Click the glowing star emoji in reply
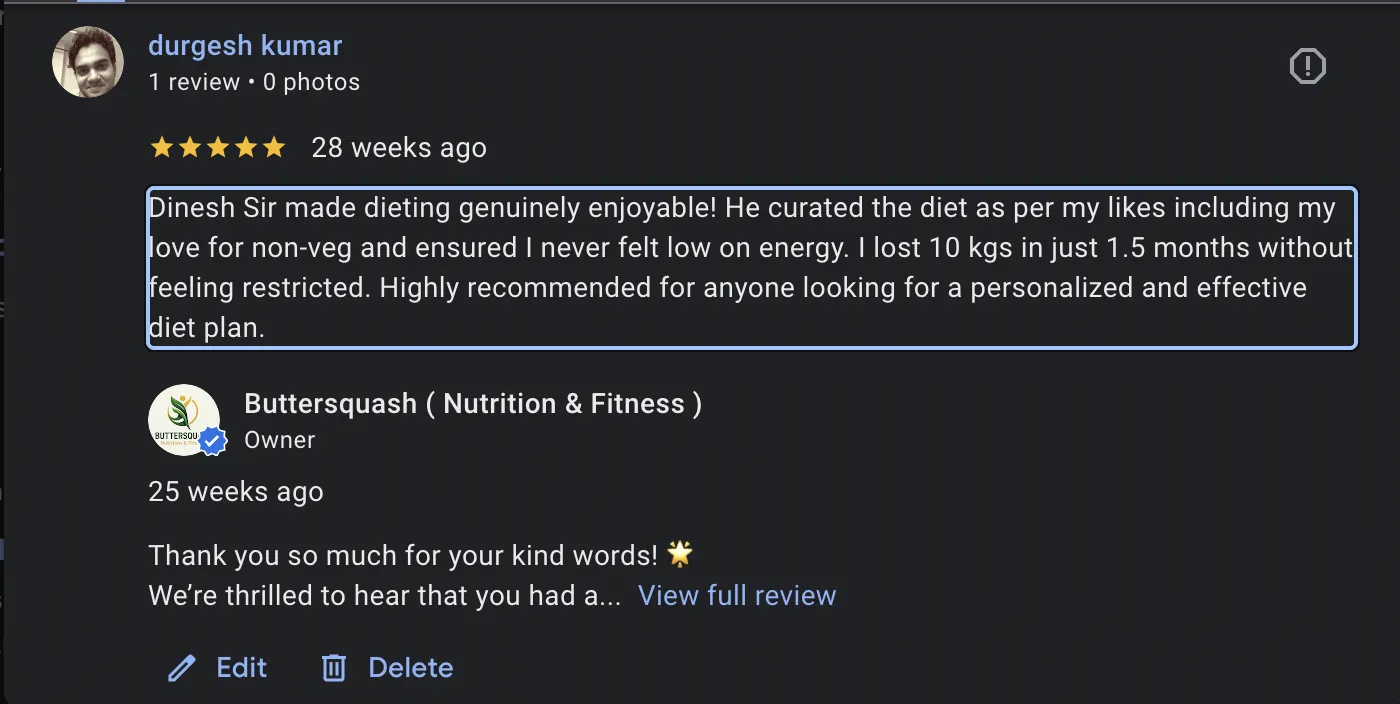The width and height of the screenshot is (1400, 704). (681, 554)
